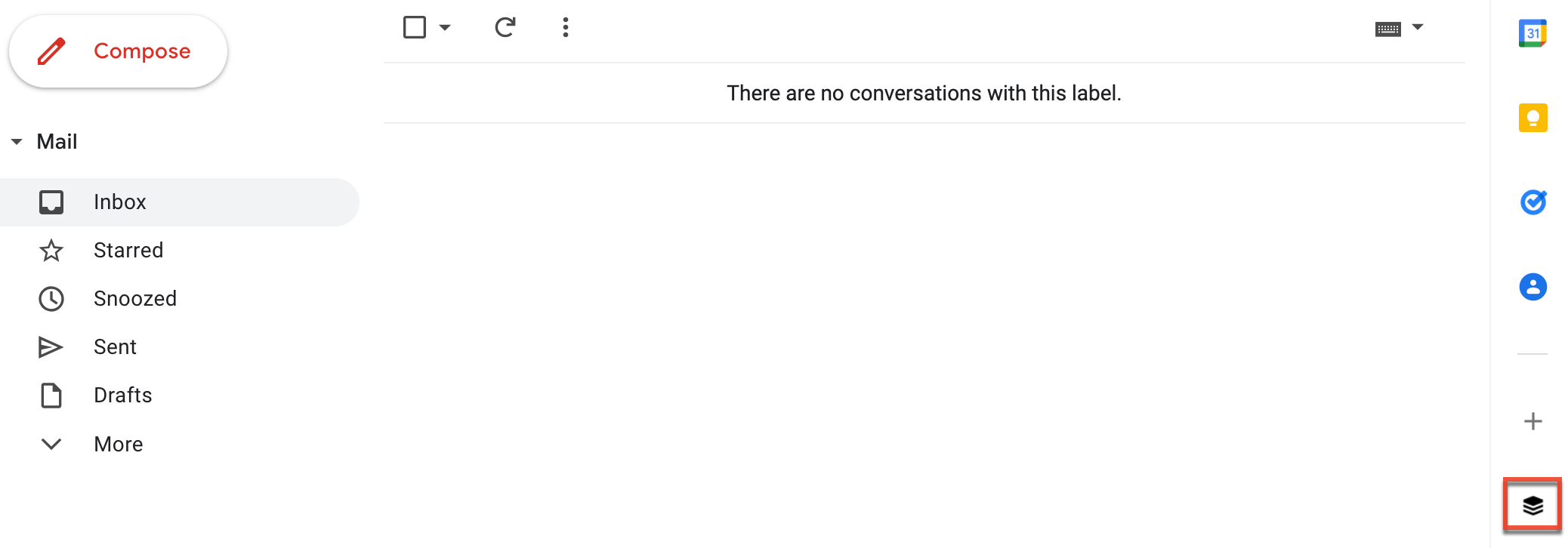
Task: Go to the Inbox folder
Action: point(120,202)
